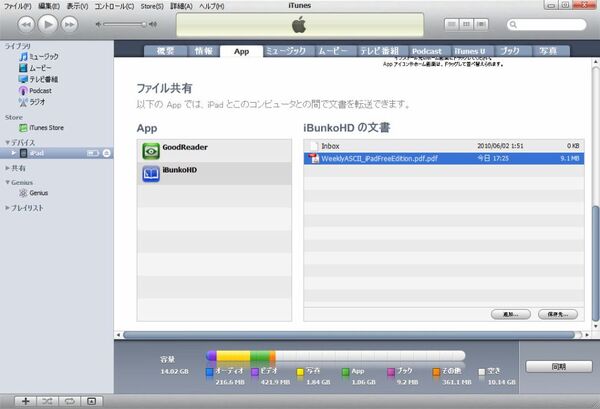Open the 編集(E) menu
600x409 pixels.
tap(49, 6)
